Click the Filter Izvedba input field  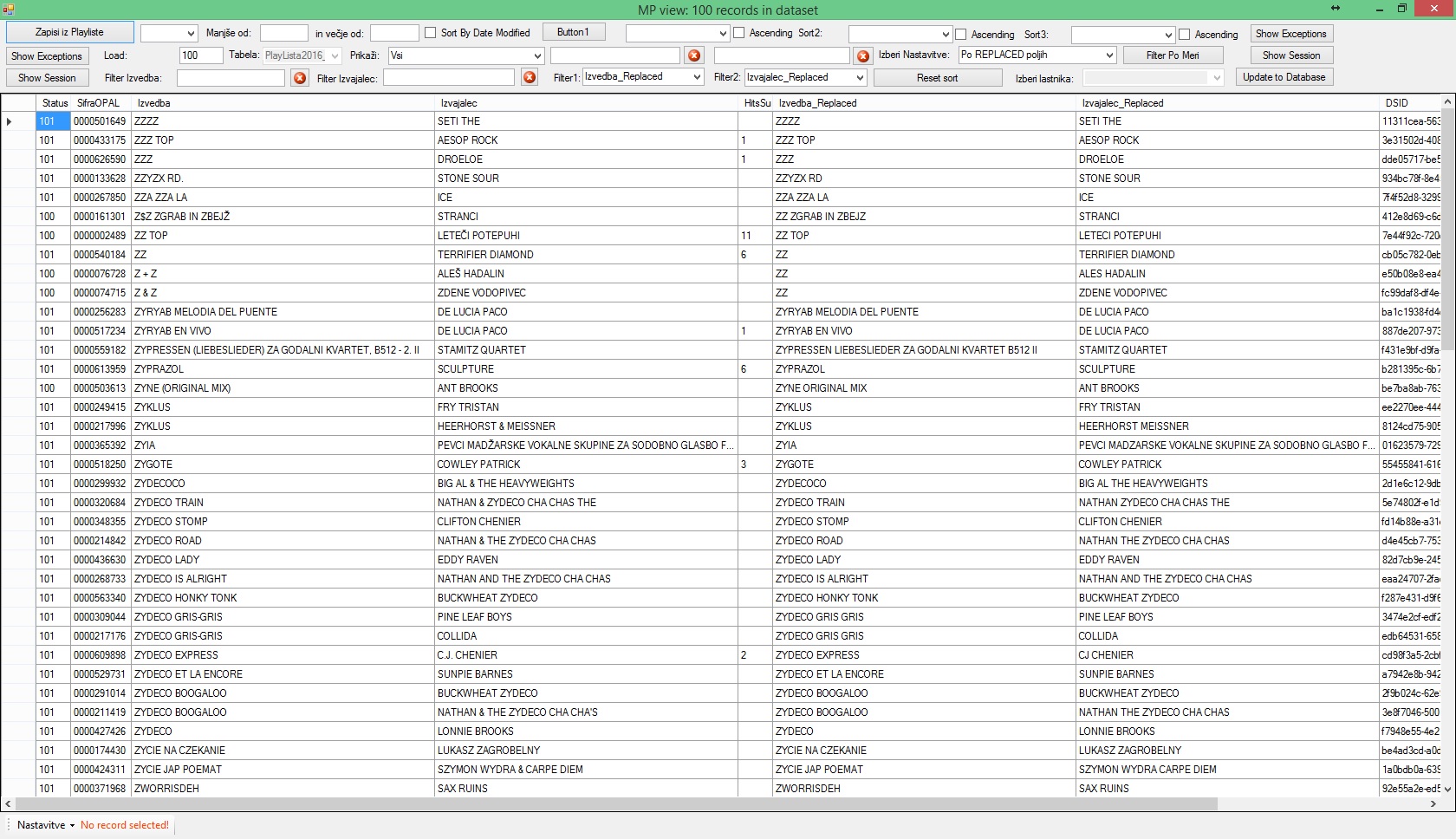[x=231, y=78]
